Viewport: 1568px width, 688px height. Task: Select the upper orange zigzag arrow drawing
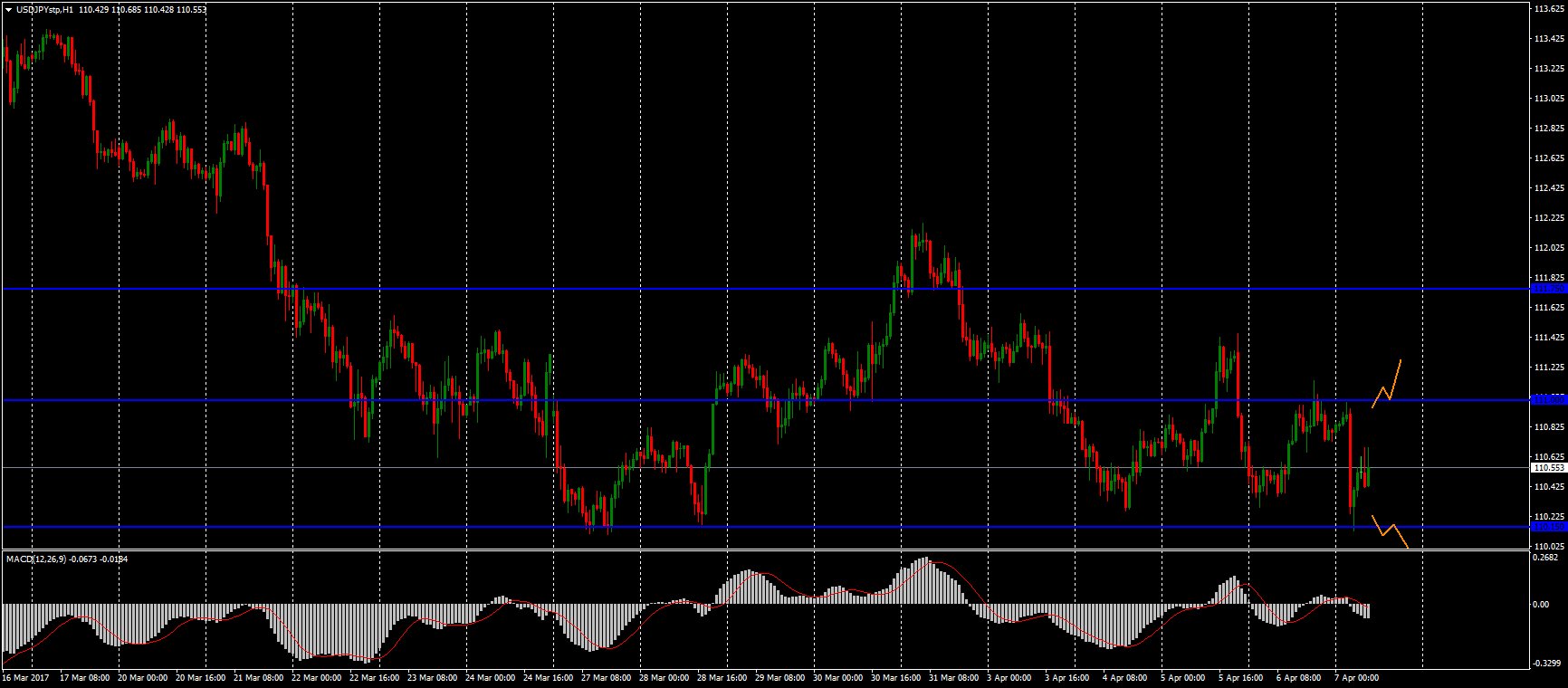click(1387, 384)
